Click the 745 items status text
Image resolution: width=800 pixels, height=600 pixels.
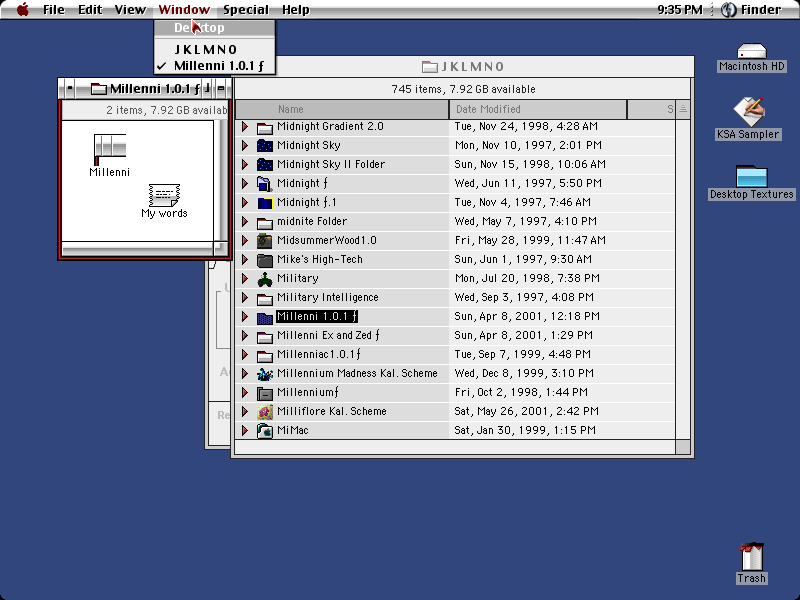click(463, 89)
